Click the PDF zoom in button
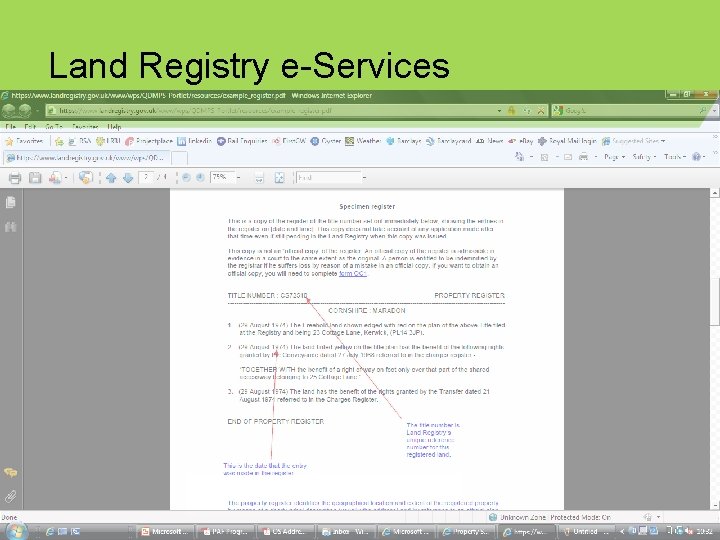 click(200, 178)
